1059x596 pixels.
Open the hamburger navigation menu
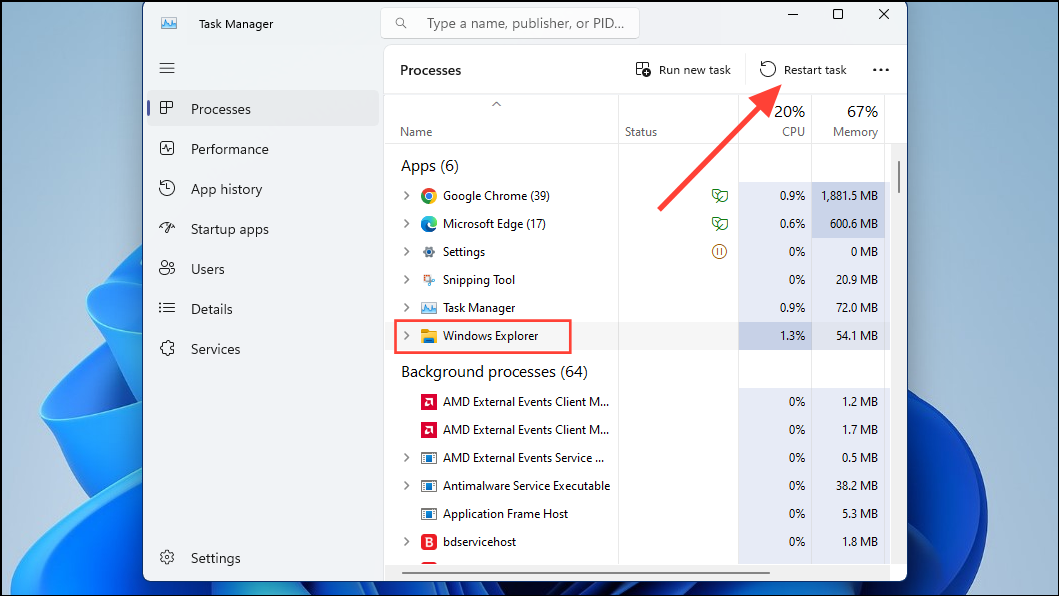(167, 68)
